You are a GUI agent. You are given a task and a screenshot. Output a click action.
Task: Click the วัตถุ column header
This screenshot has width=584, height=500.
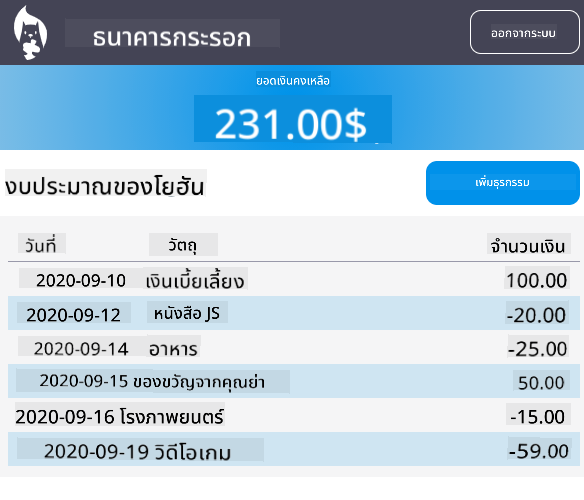[x=182, y=245]
